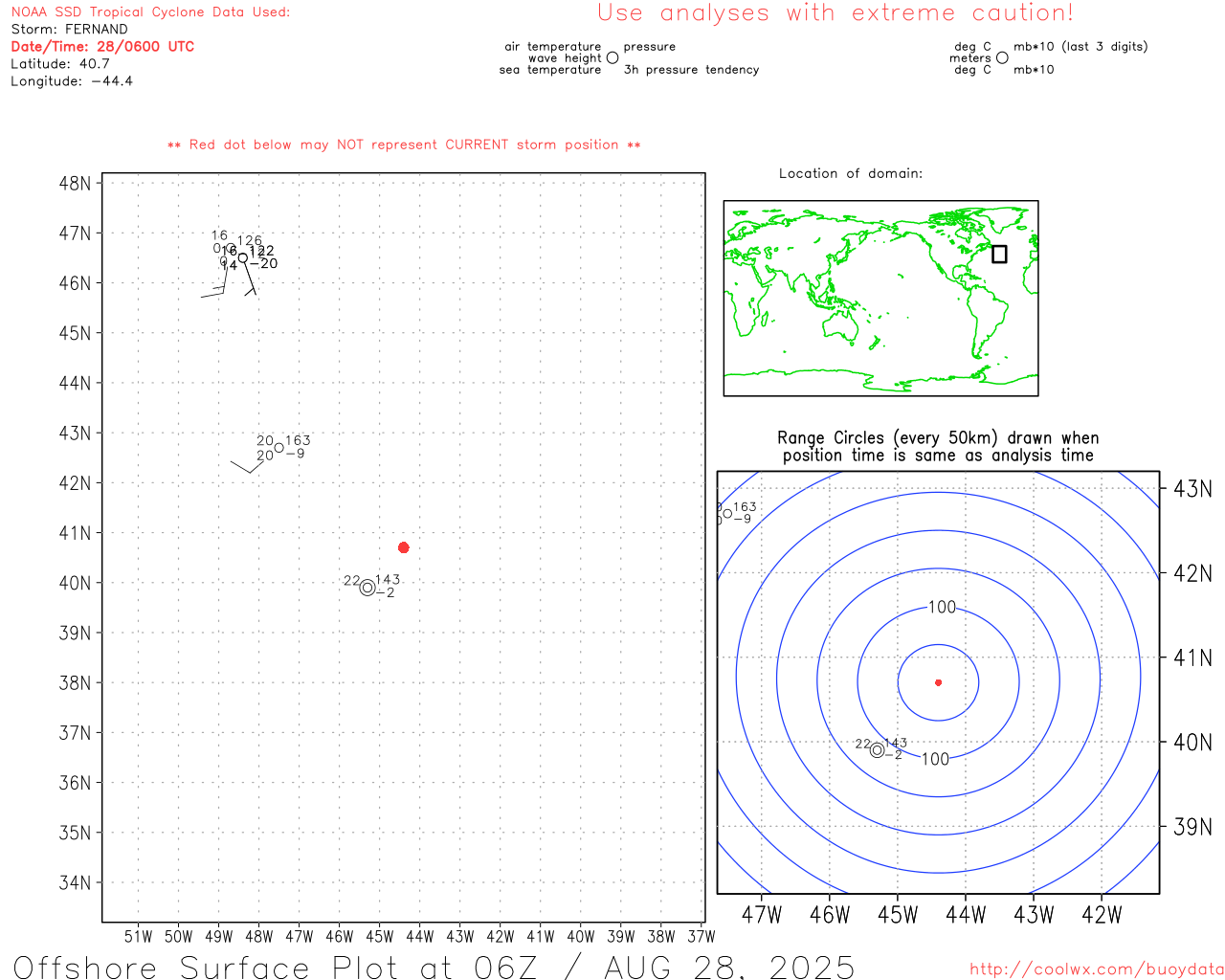Click '47W' label on range plot axis
The width and height of the screenshot is (1225, 980).
coord(762,915)
